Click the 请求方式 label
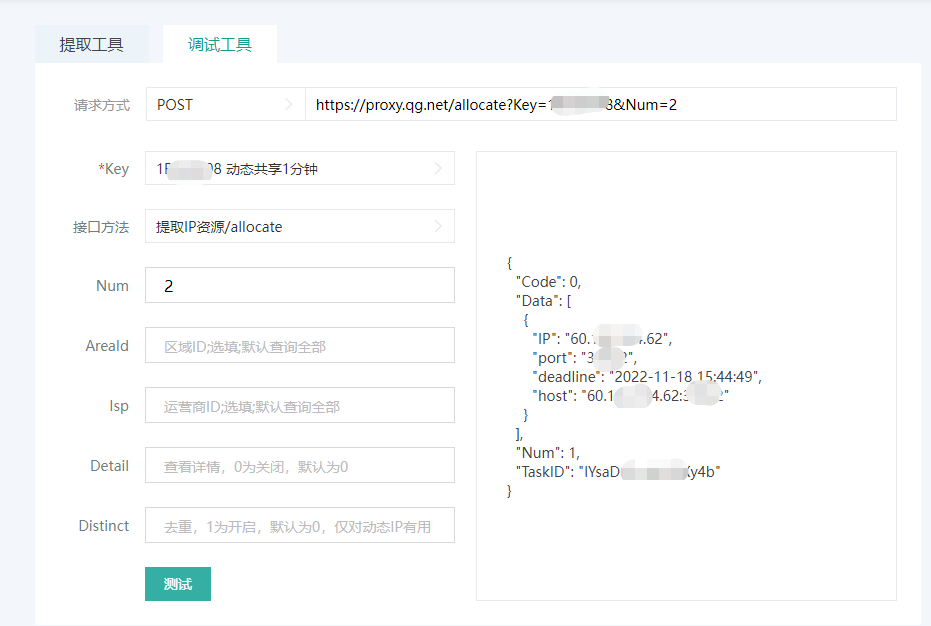Screen dimensions: 931x626 [x=101, y=105]
